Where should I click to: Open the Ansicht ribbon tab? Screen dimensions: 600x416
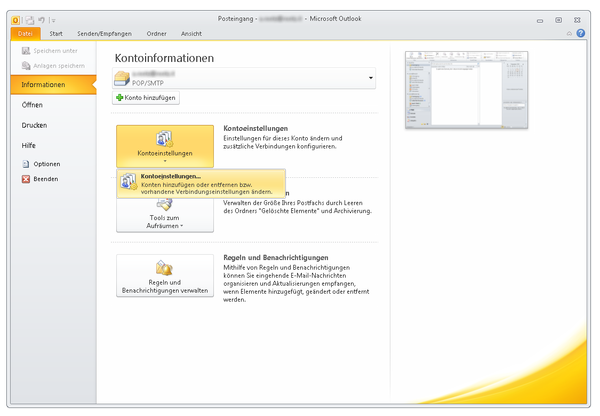191,34
